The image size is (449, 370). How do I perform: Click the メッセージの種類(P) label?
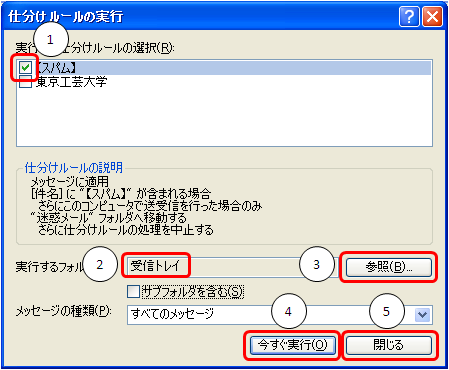pyautogui.click(x=64, y=311)
